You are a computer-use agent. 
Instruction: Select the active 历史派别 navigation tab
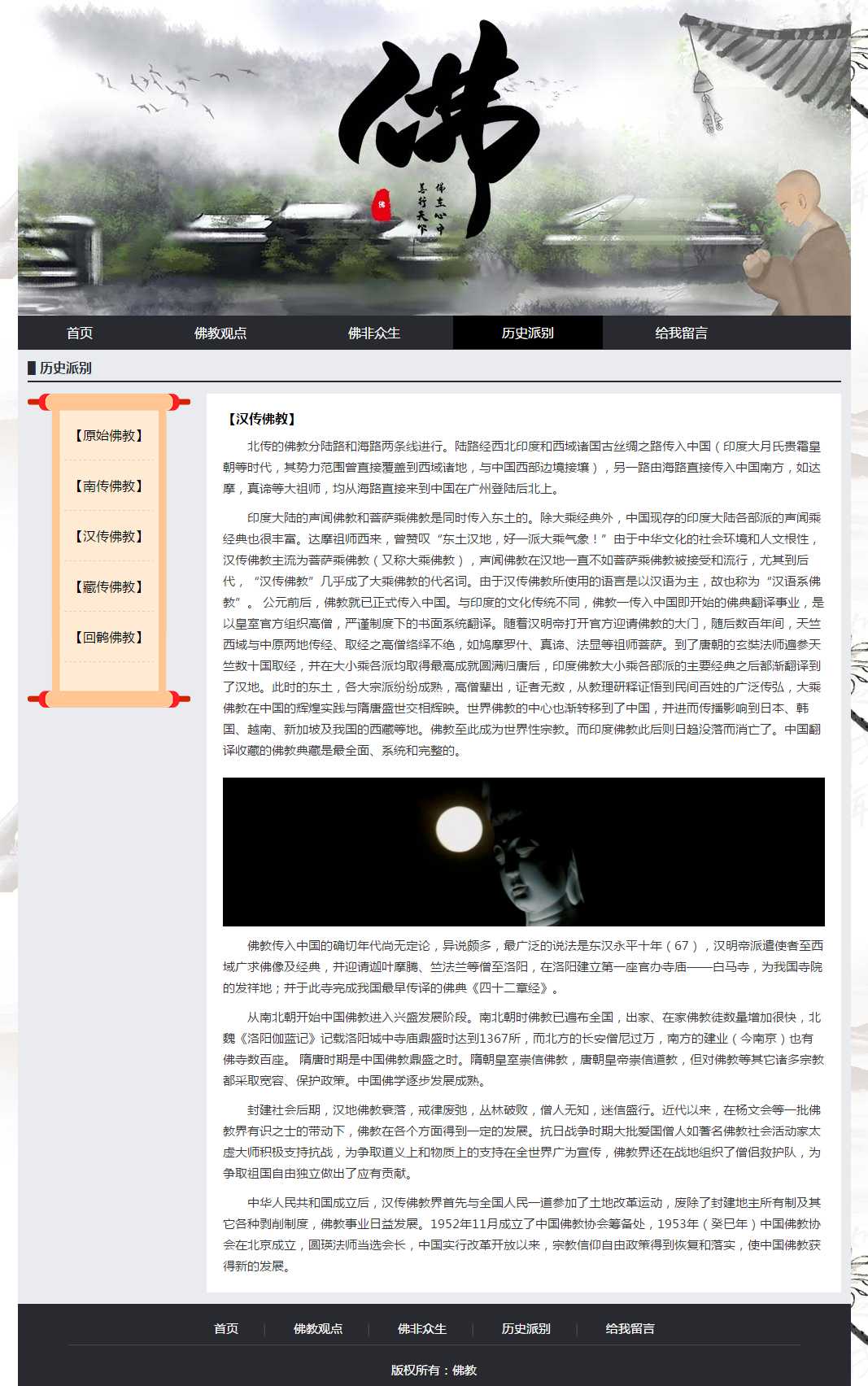(x=527, y=333)
